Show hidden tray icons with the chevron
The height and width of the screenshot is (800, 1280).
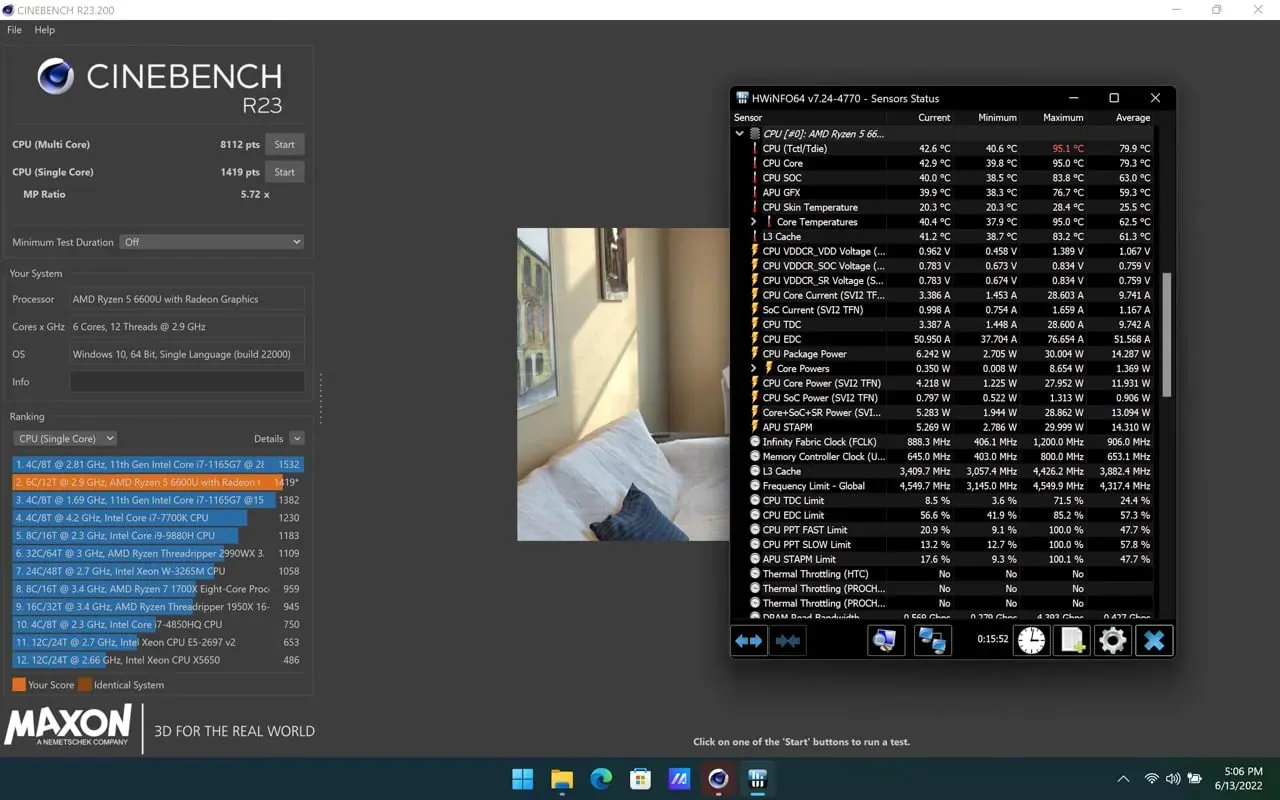coord(1123,779)
